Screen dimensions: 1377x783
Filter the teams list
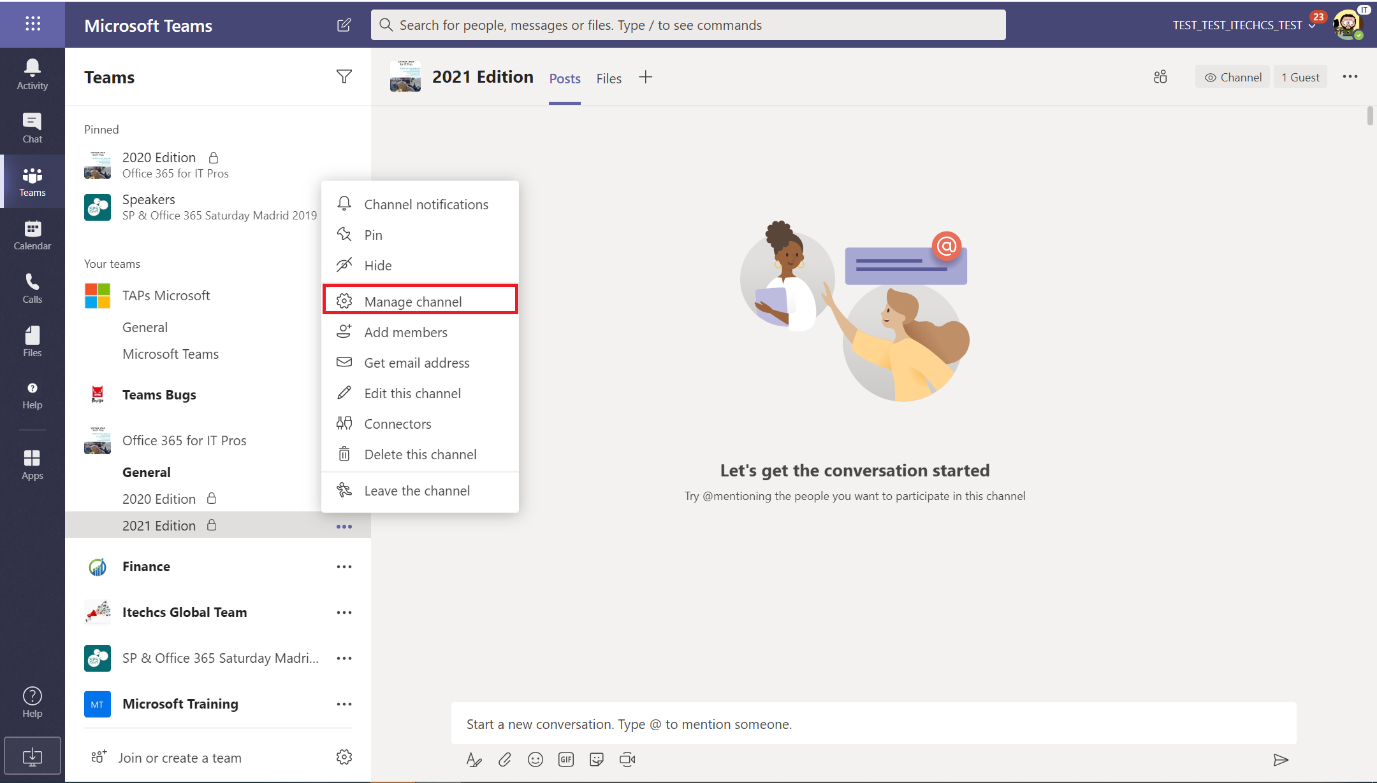point(344,77)
